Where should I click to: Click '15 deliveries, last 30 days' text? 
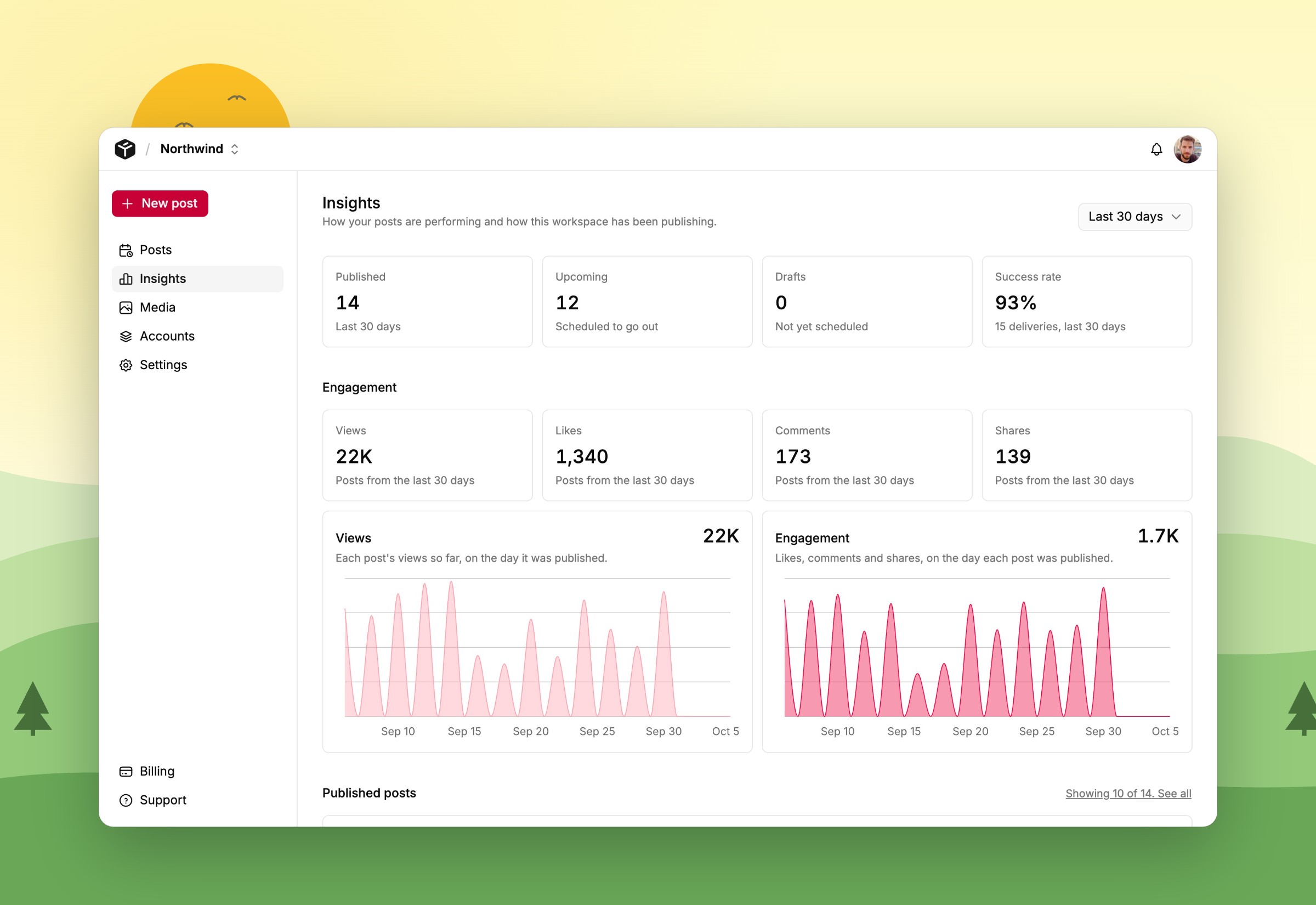point(1060,326)
